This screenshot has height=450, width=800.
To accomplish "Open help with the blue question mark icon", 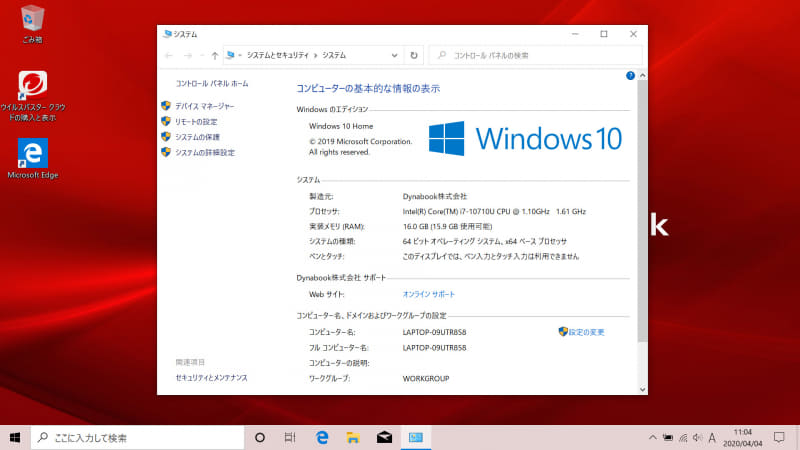I will [630, 76].
